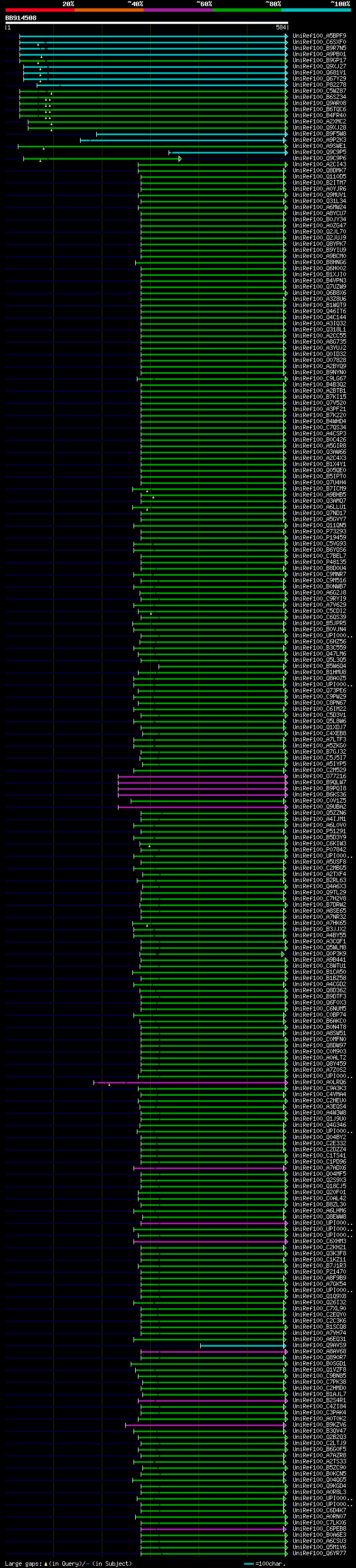Screen dimensions: 356x1568
Task: Select hit label UniRef100_B9GP17
Action: click(x=319, y=60)
